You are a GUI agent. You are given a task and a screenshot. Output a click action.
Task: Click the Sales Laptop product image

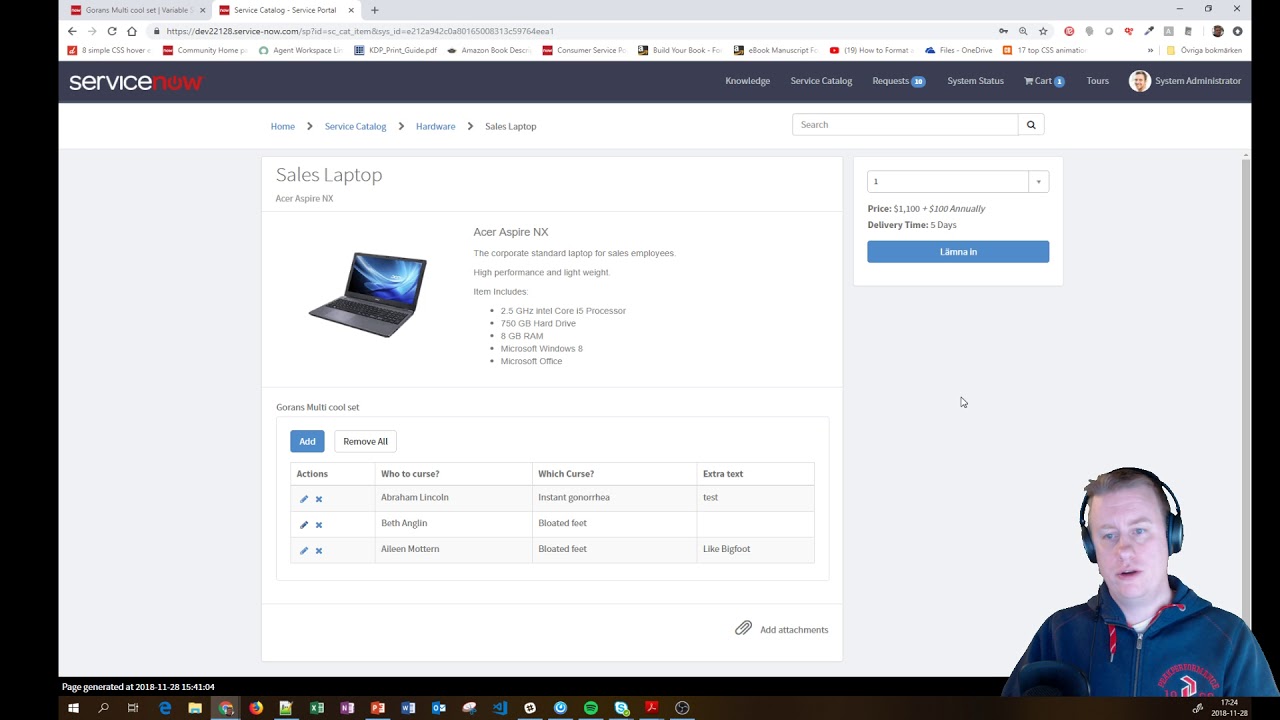click(368, 294)
